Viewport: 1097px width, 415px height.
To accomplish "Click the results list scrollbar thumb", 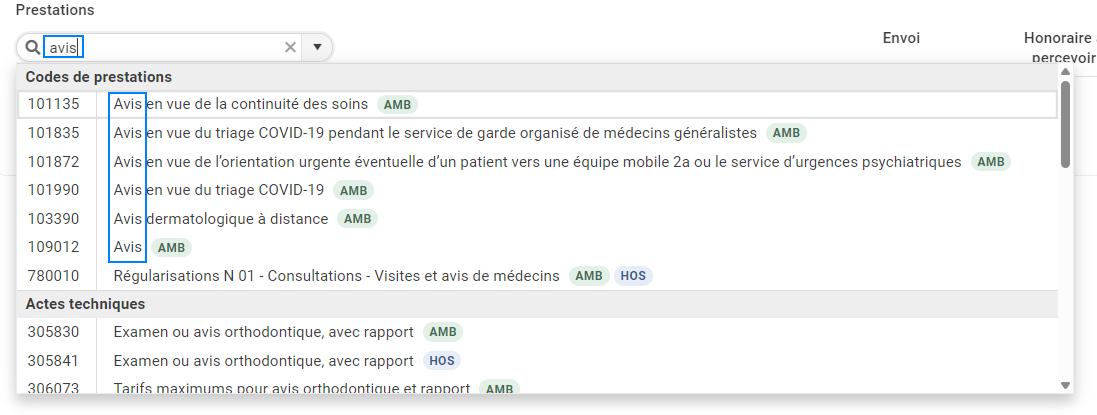I will pyautogui.click(x=1065, y=125).
